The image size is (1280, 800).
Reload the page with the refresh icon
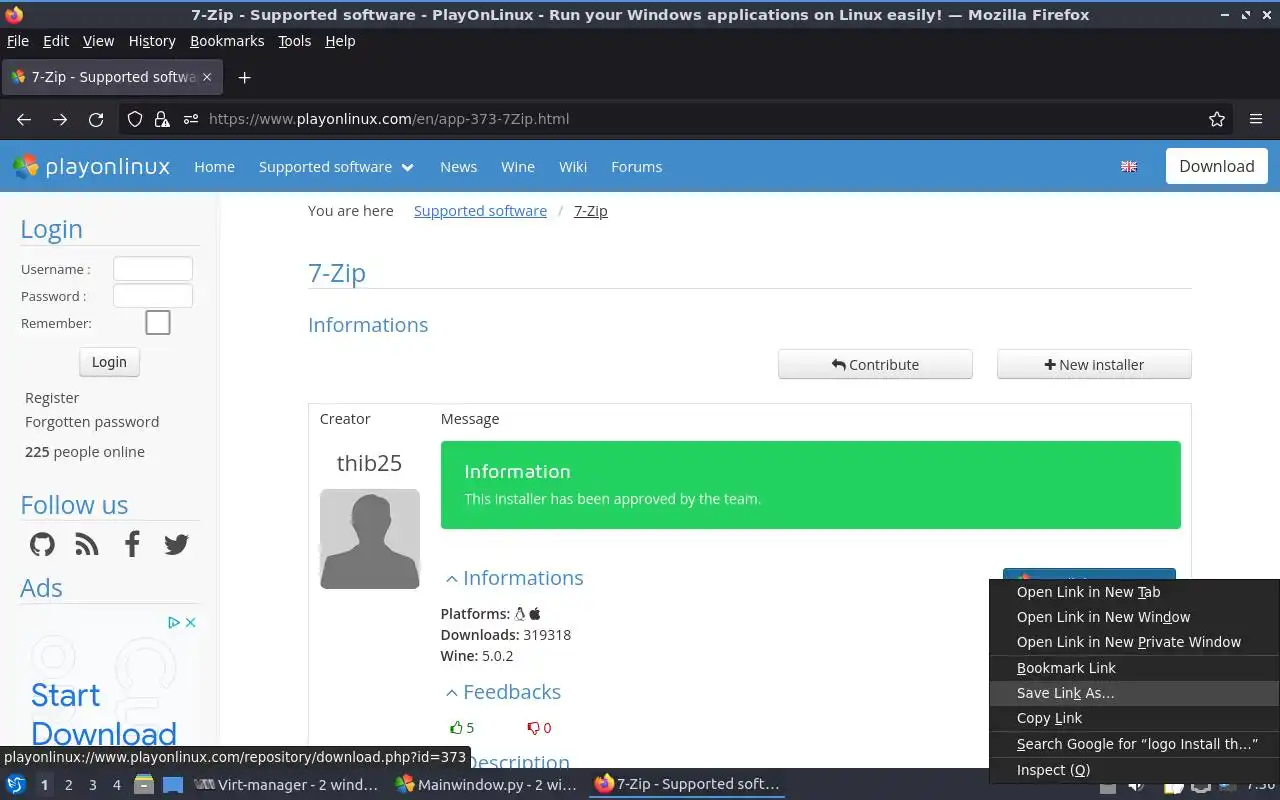pos(96,119)
